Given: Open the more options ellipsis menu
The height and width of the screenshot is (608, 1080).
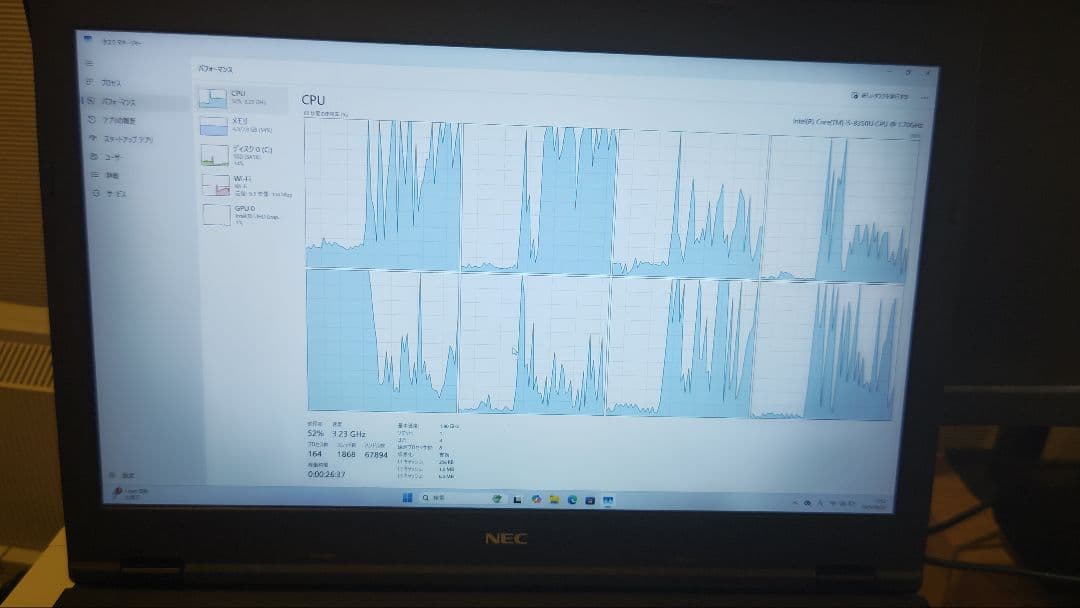Looking at the screenshot, I should pos(925,99).
